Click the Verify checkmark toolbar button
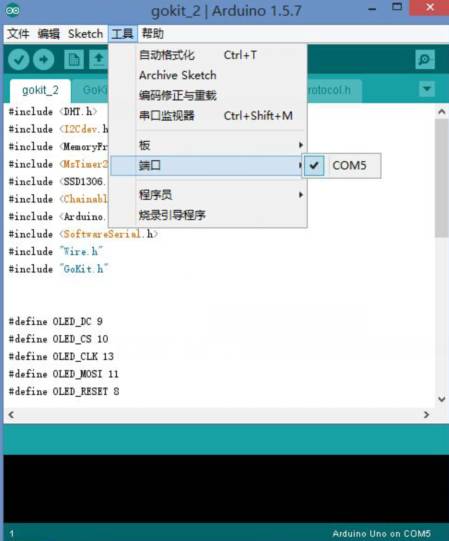This screenshot has height=541, width=449. (x=18, y=59)
